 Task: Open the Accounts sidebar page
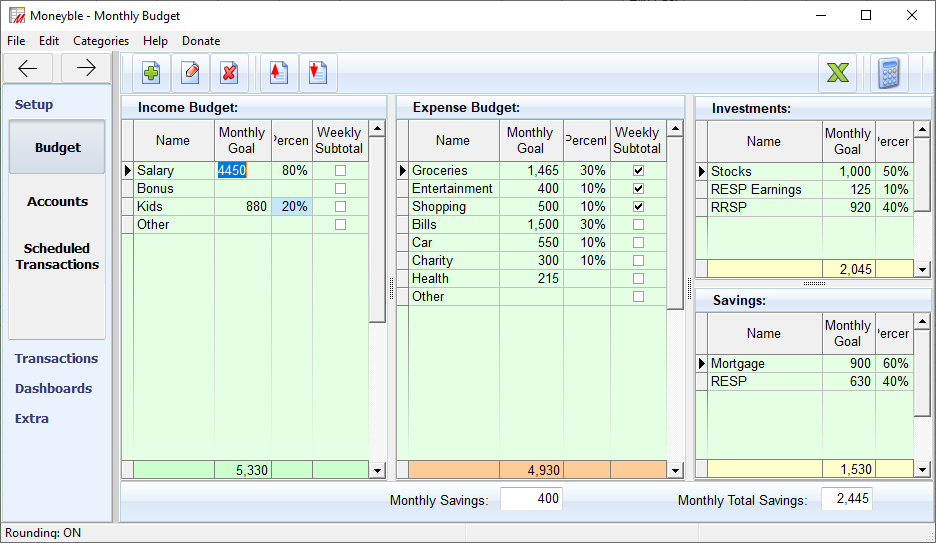point(57,202)
